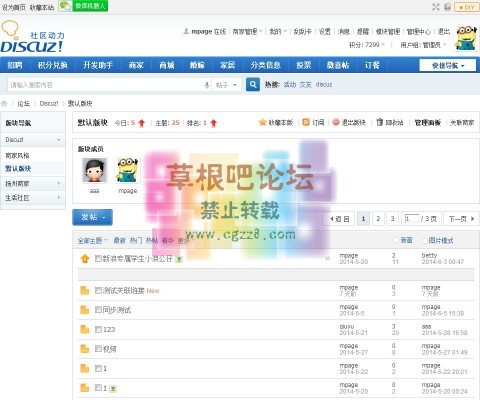Go to page 2 of the thread list

tap(378, 219)
